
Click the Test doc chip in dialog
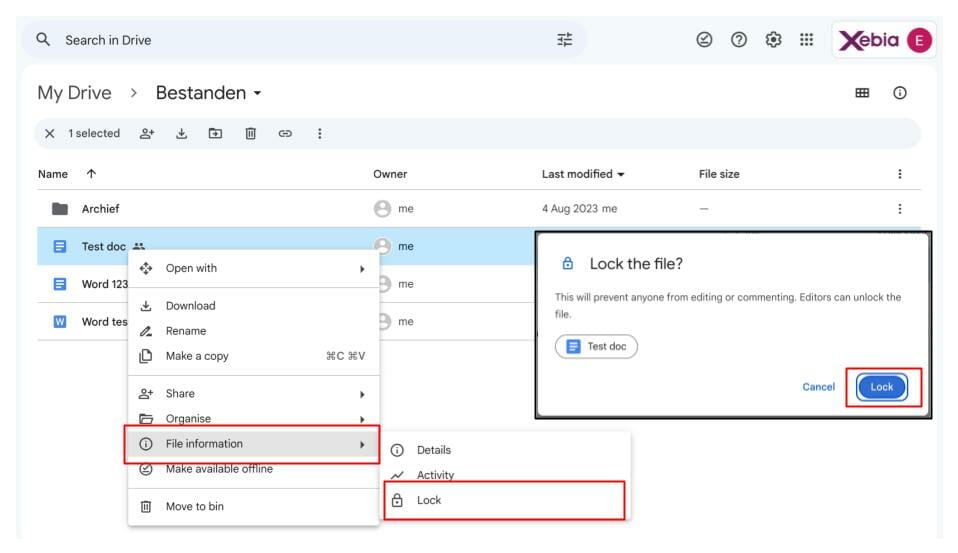[596, 346]
